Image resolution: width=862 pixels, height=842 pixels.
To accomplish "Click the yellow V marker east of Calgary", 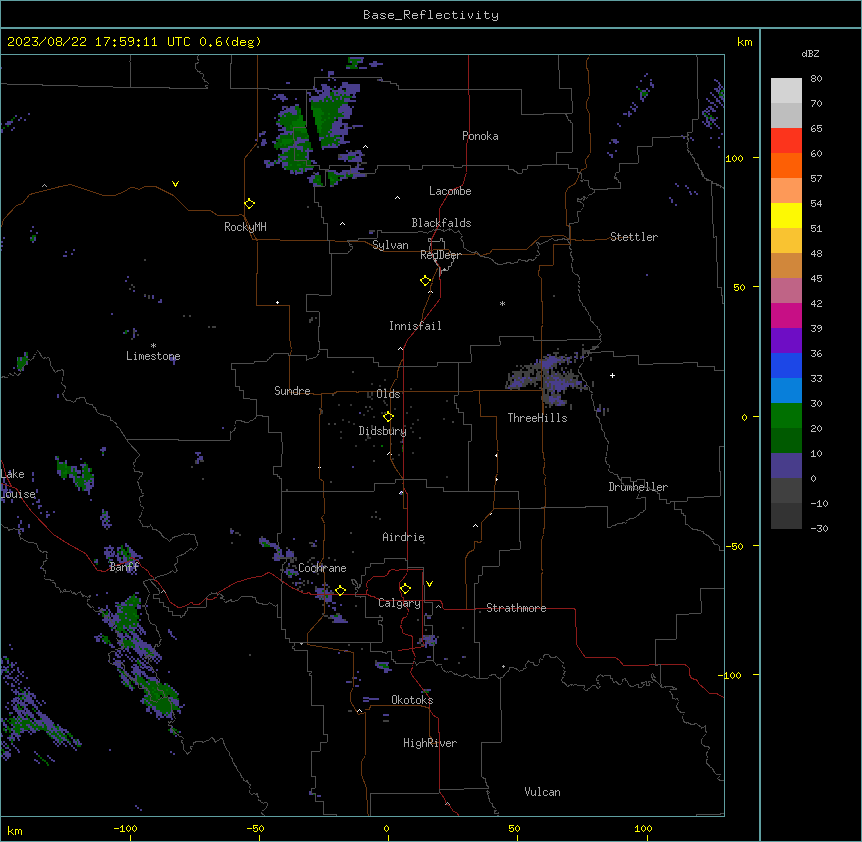I will 429,584.
